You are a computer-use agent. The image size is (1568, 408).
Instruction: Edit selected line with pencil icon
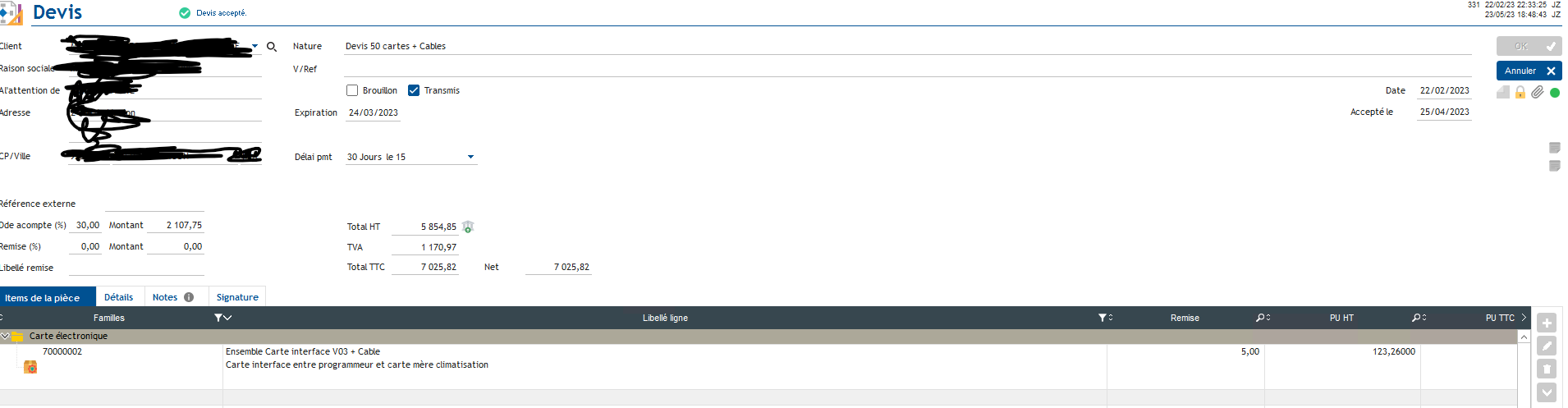point(1546,346)
